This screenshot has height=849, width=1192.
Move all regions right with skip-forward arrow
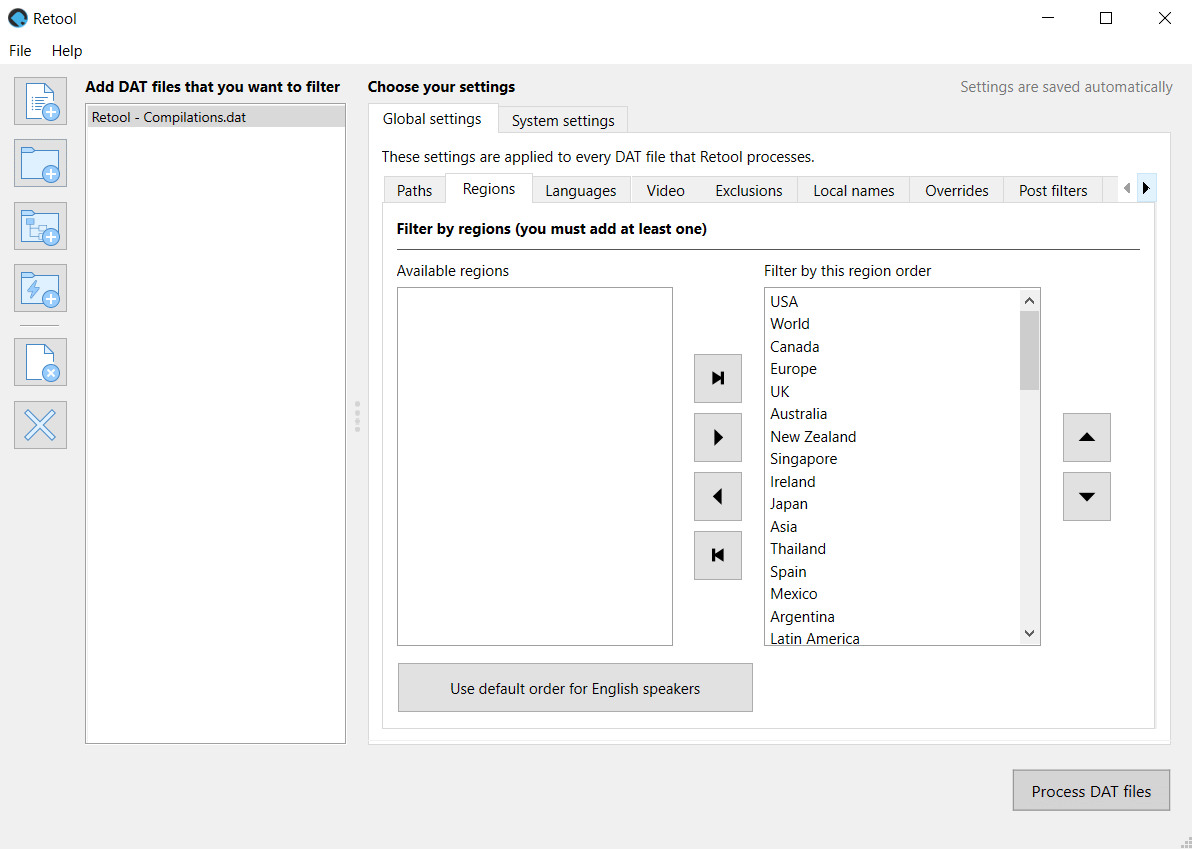[717, 378]
